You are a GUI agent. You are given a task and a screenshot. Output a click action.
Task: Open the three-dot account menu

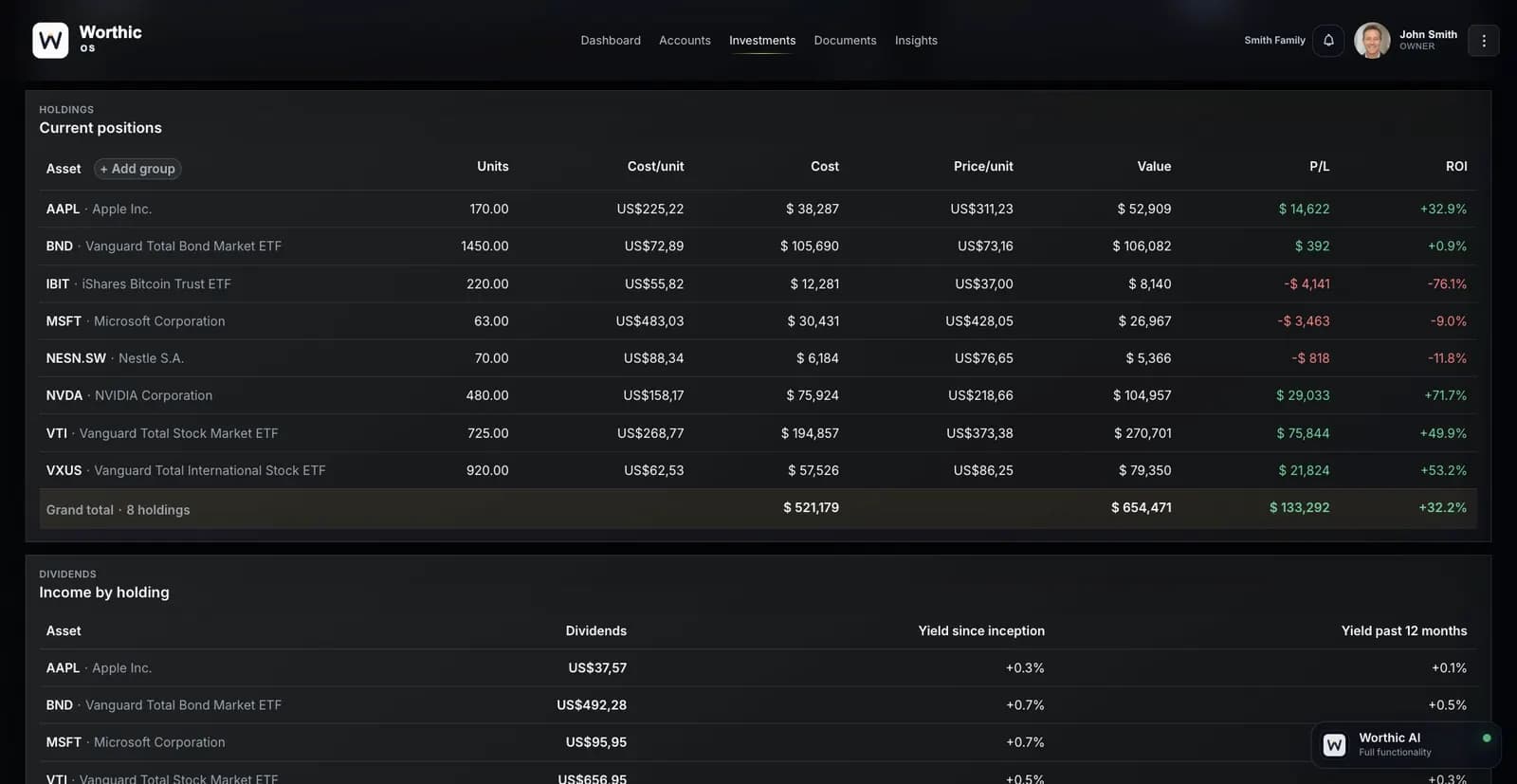(1484, 41)
